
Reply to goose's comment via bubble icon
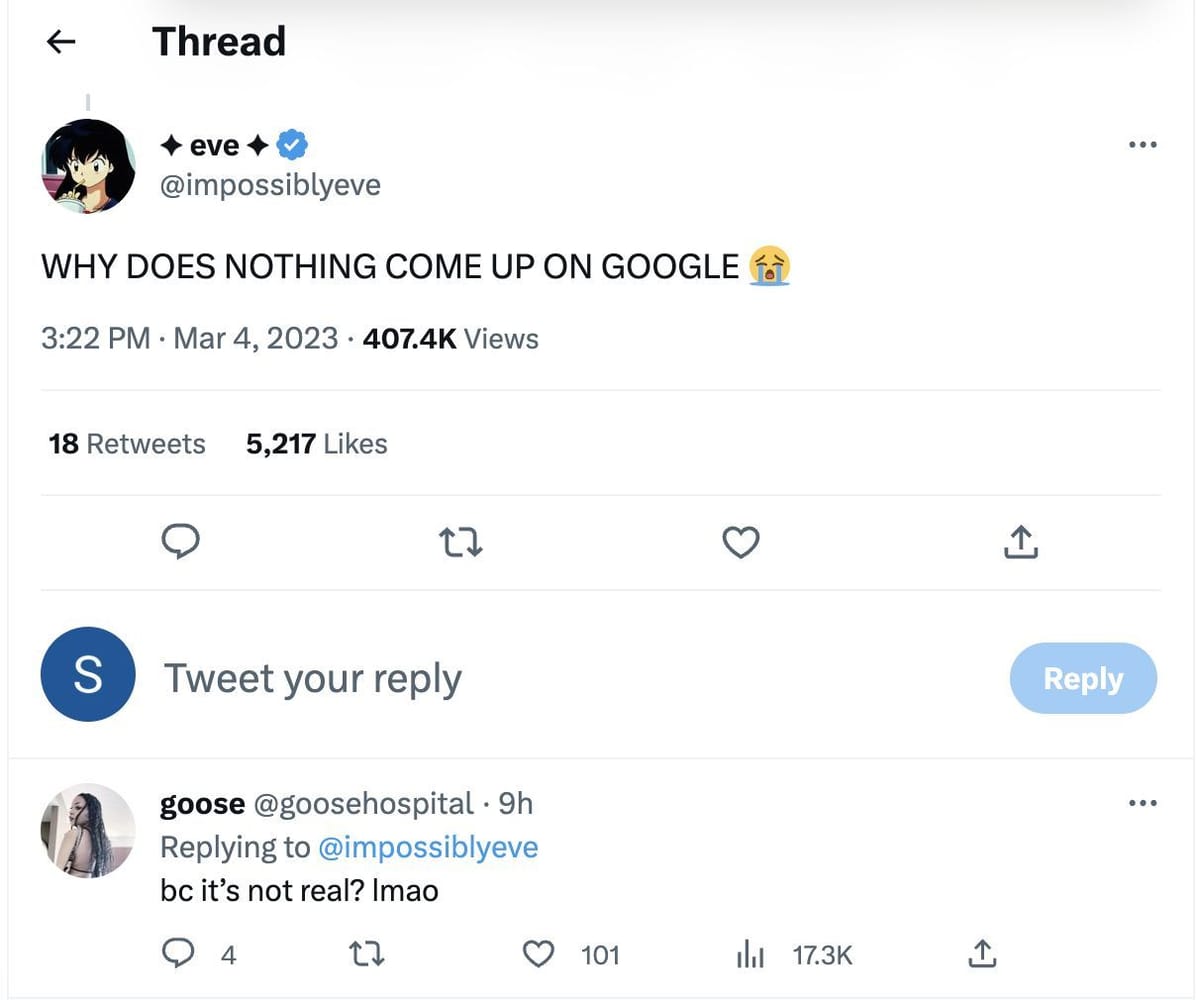coord(178,954)
